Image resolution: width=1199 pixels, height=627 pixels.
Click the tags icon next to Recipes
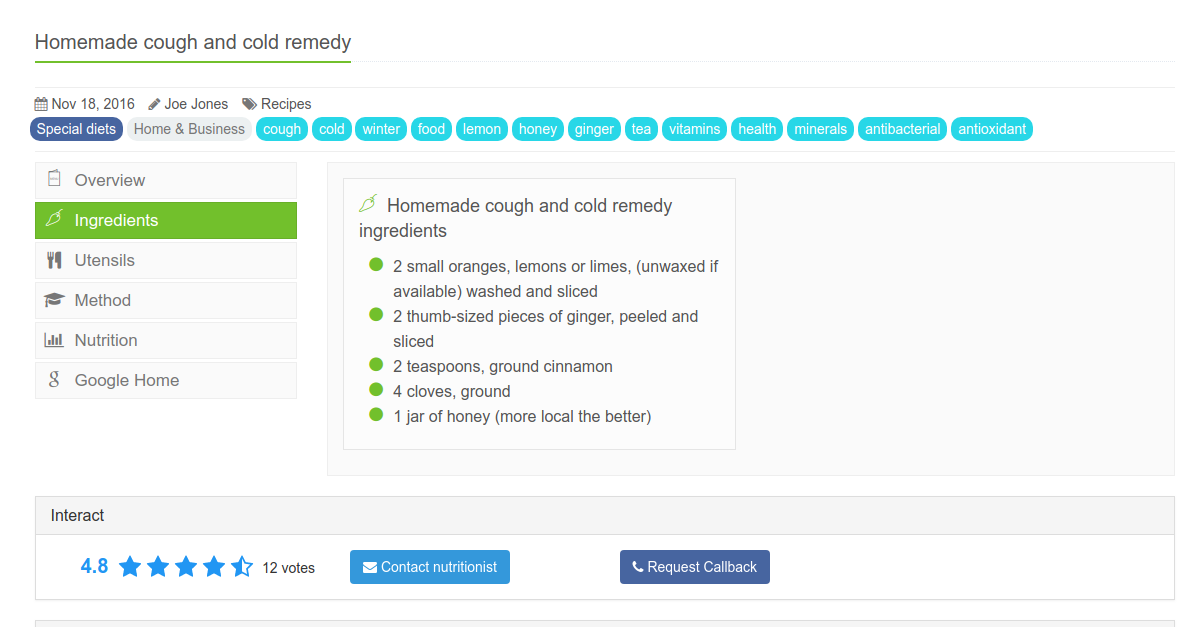(249, 104)
